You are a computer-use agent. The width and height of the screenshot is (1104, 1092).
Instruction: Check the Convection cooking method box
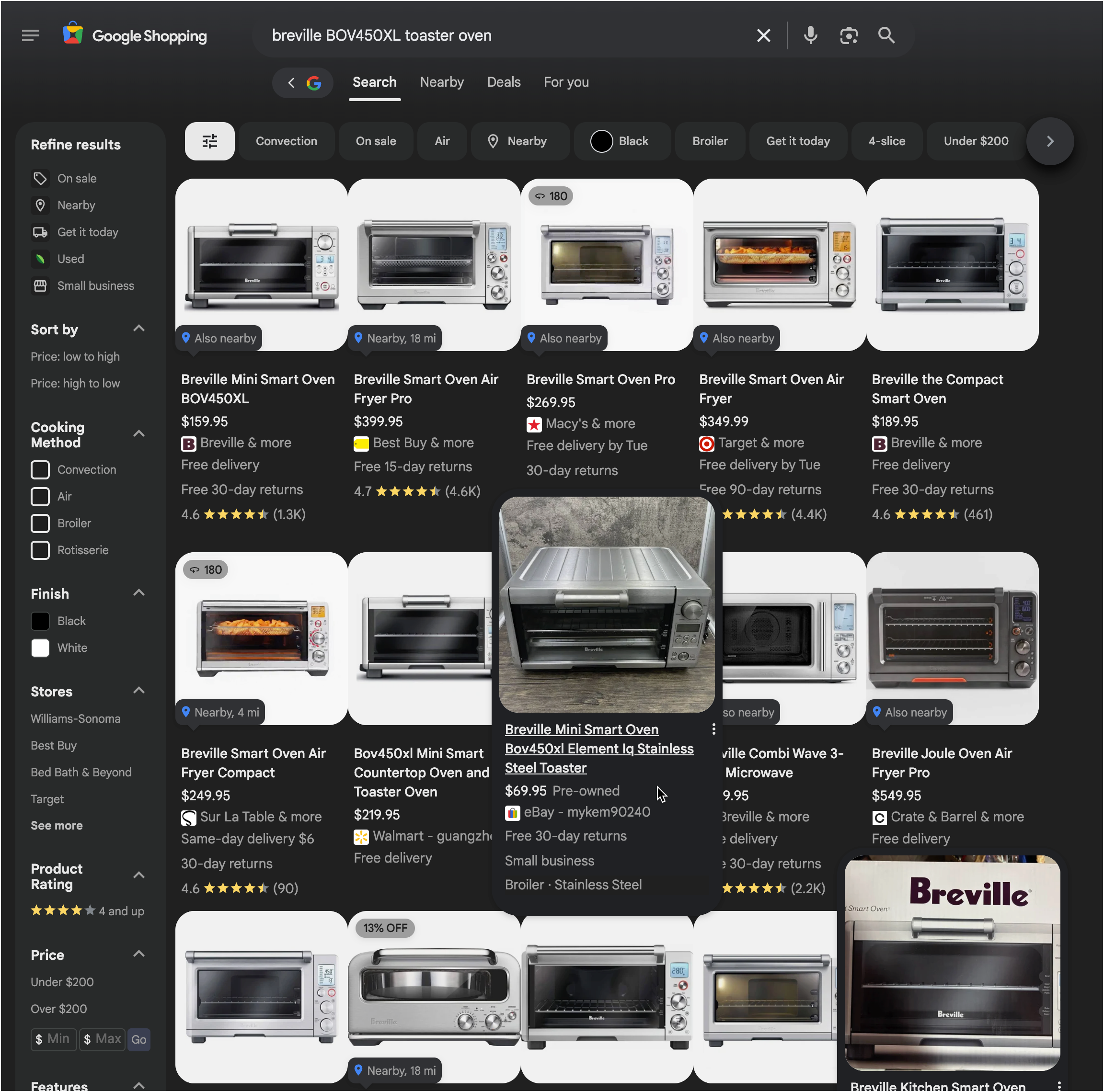[x=40, y=469]
